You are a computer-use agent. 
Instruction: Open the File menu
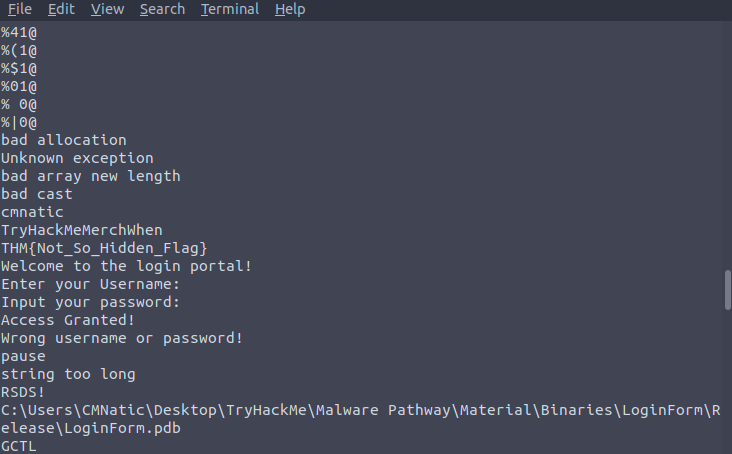(x=20, y=9)
